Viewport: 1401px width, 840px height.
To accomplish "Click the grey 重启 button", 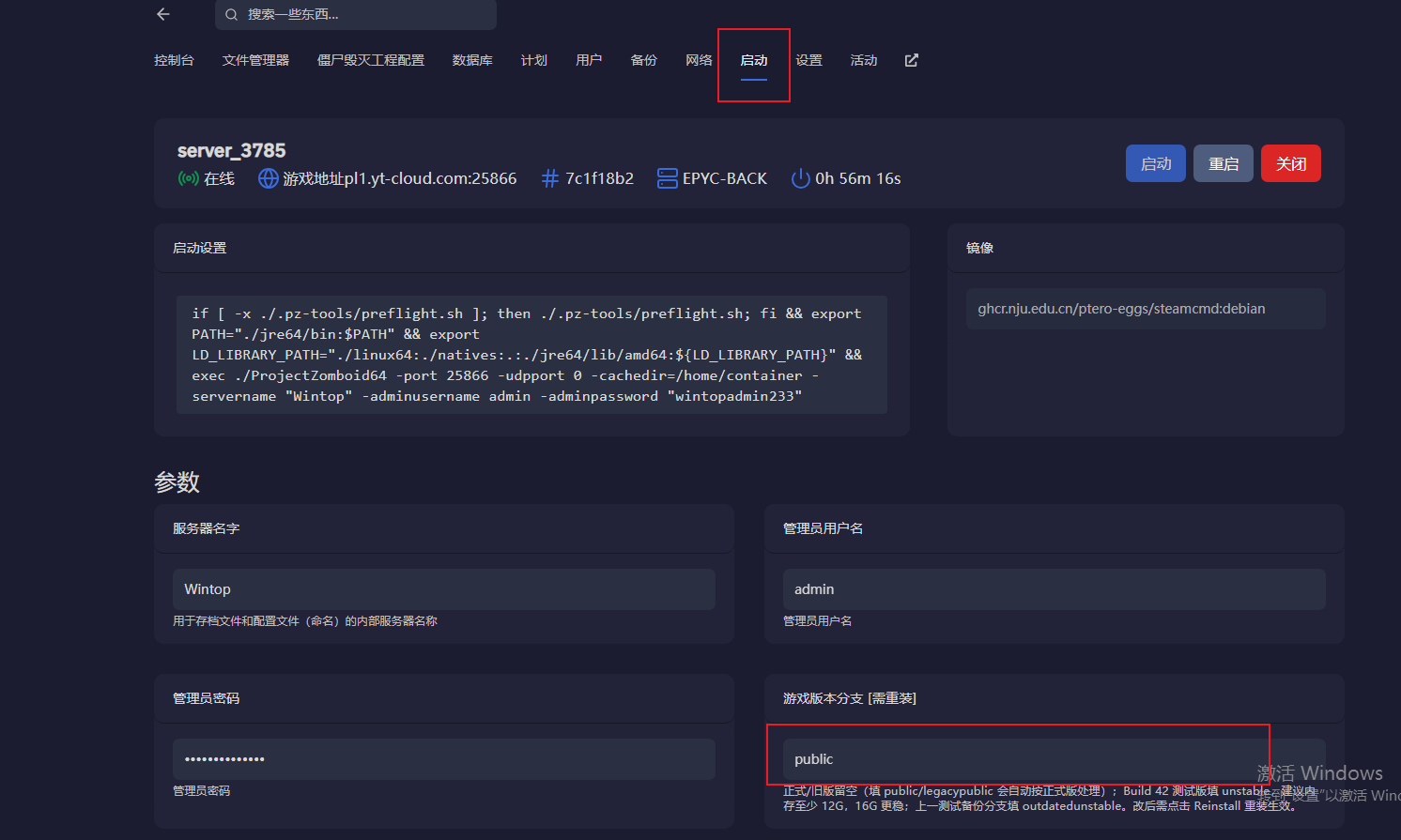I will (1223, 163).
